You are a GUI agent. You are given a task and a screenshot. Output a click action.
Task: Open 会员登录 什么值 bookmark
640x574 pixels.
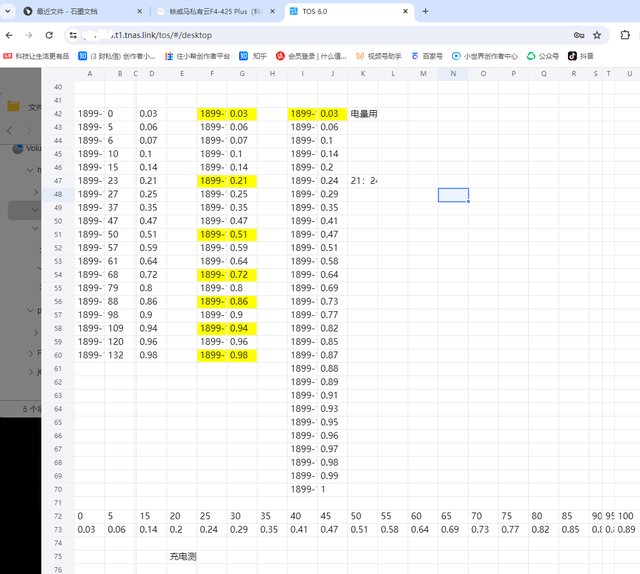pyautogui.click(x=311, y=56)
